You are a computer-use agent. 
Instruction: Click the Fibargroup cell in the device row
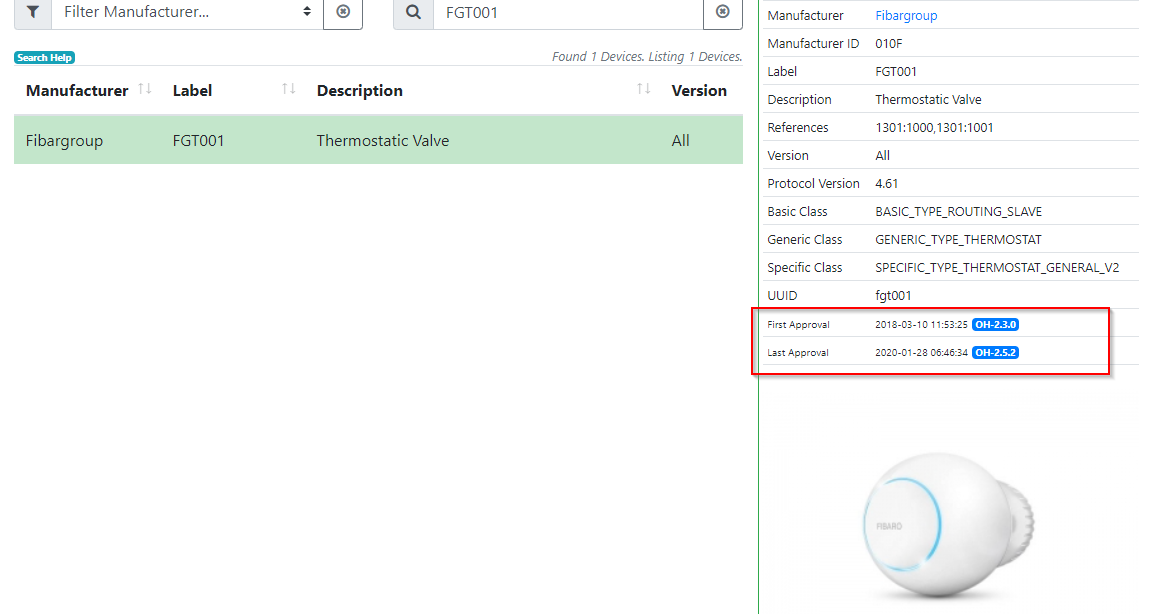click(x=64, y=141)
